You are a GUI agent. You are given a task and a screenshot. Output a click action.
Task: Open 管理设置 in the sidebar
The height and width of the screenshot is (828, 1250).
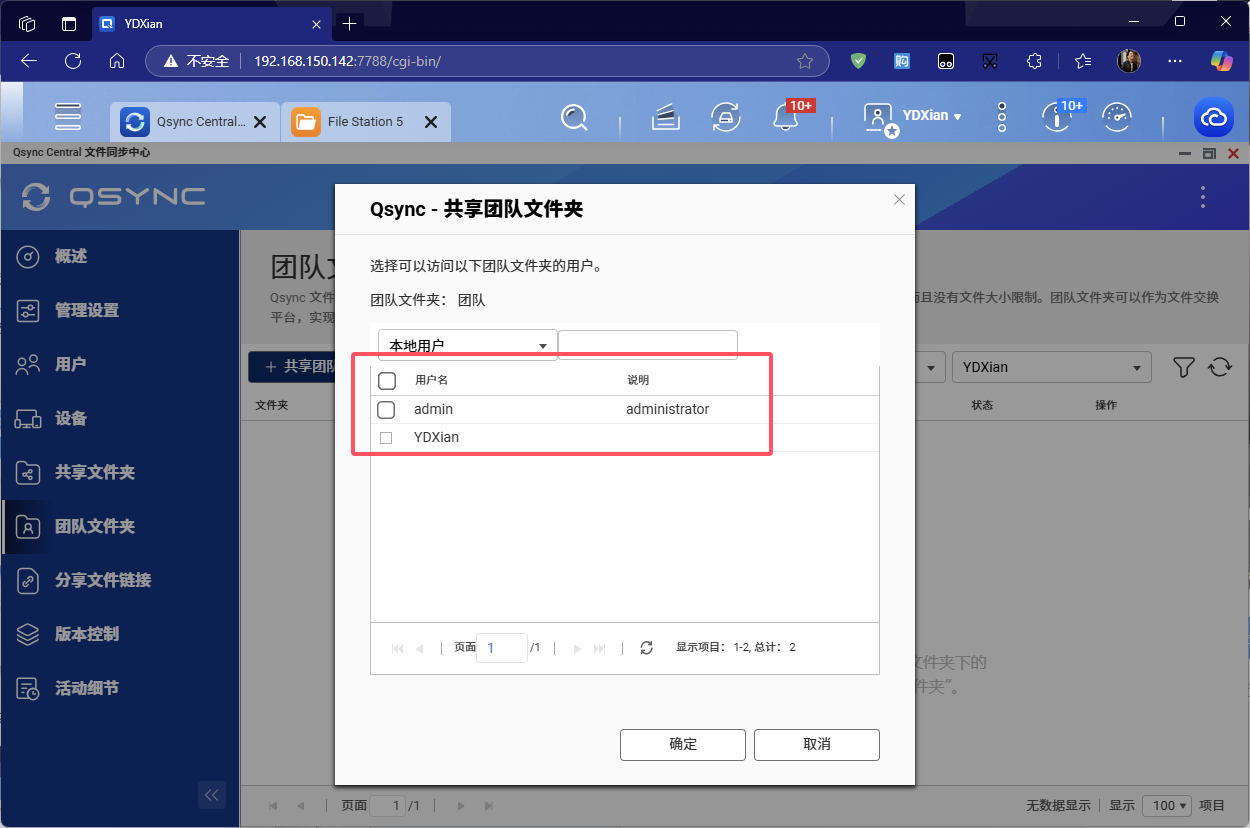point(120,311)
